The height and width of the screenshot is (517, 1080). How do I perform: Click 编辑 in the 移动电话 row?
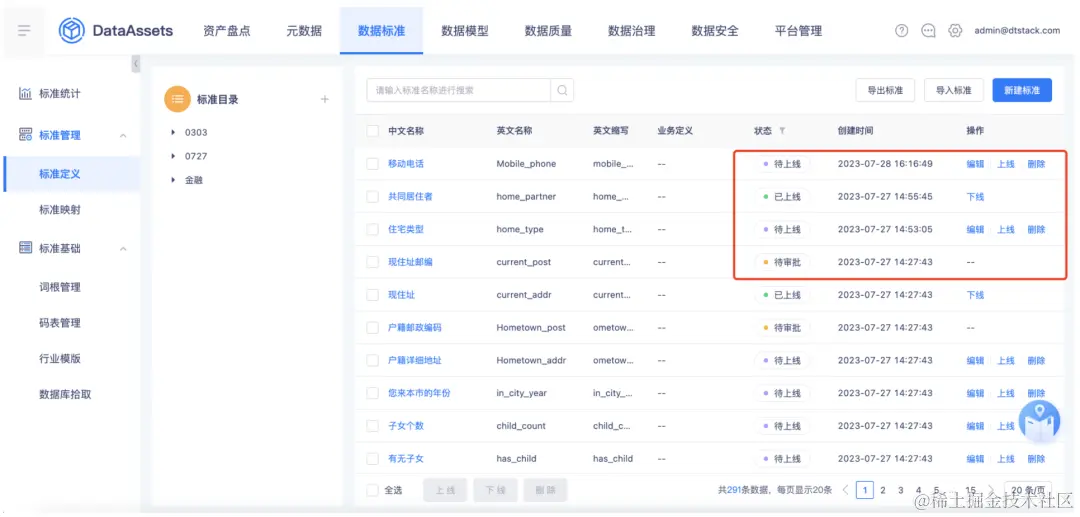click(x=975, y=164)
